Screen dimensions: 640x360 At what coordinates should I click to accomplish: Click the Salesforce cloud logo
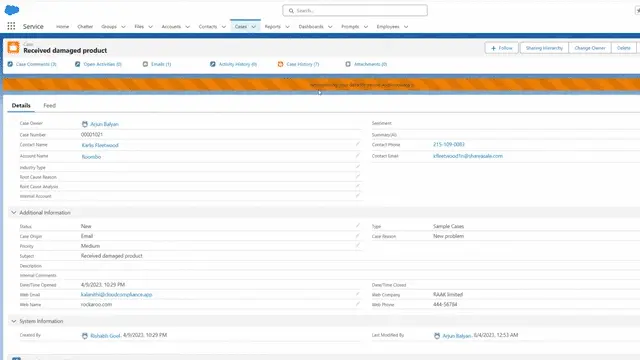pos(12,10)
